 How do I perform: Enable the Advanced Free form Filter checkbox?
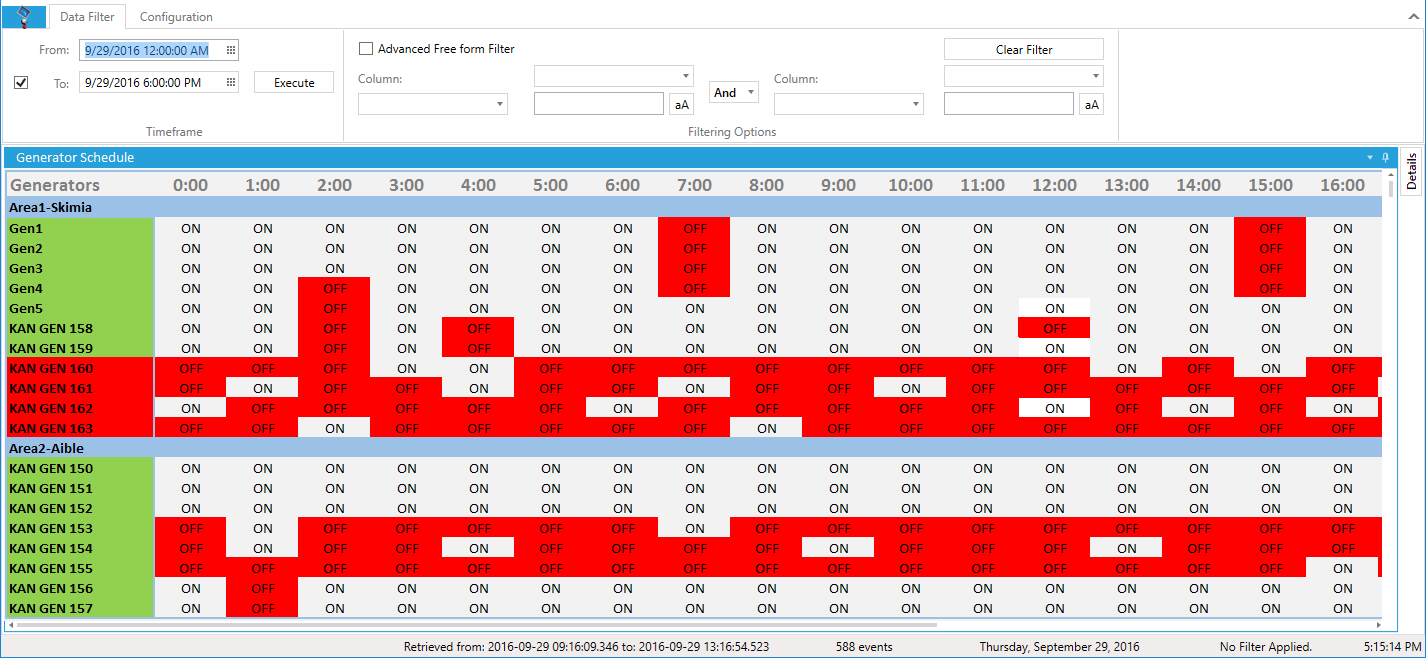pyautogui.click(x=366, y=49)
